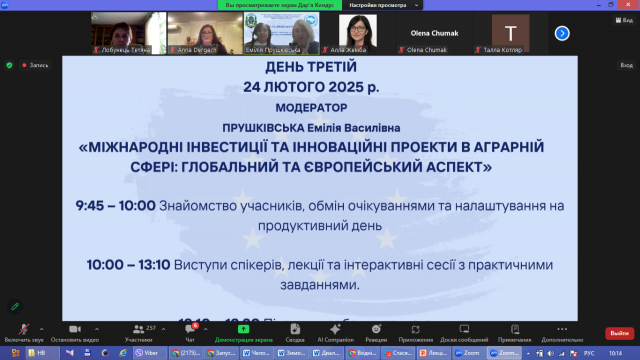640x360 pixels.
Task: Click the green encryption shield icon
Action: 9,65
